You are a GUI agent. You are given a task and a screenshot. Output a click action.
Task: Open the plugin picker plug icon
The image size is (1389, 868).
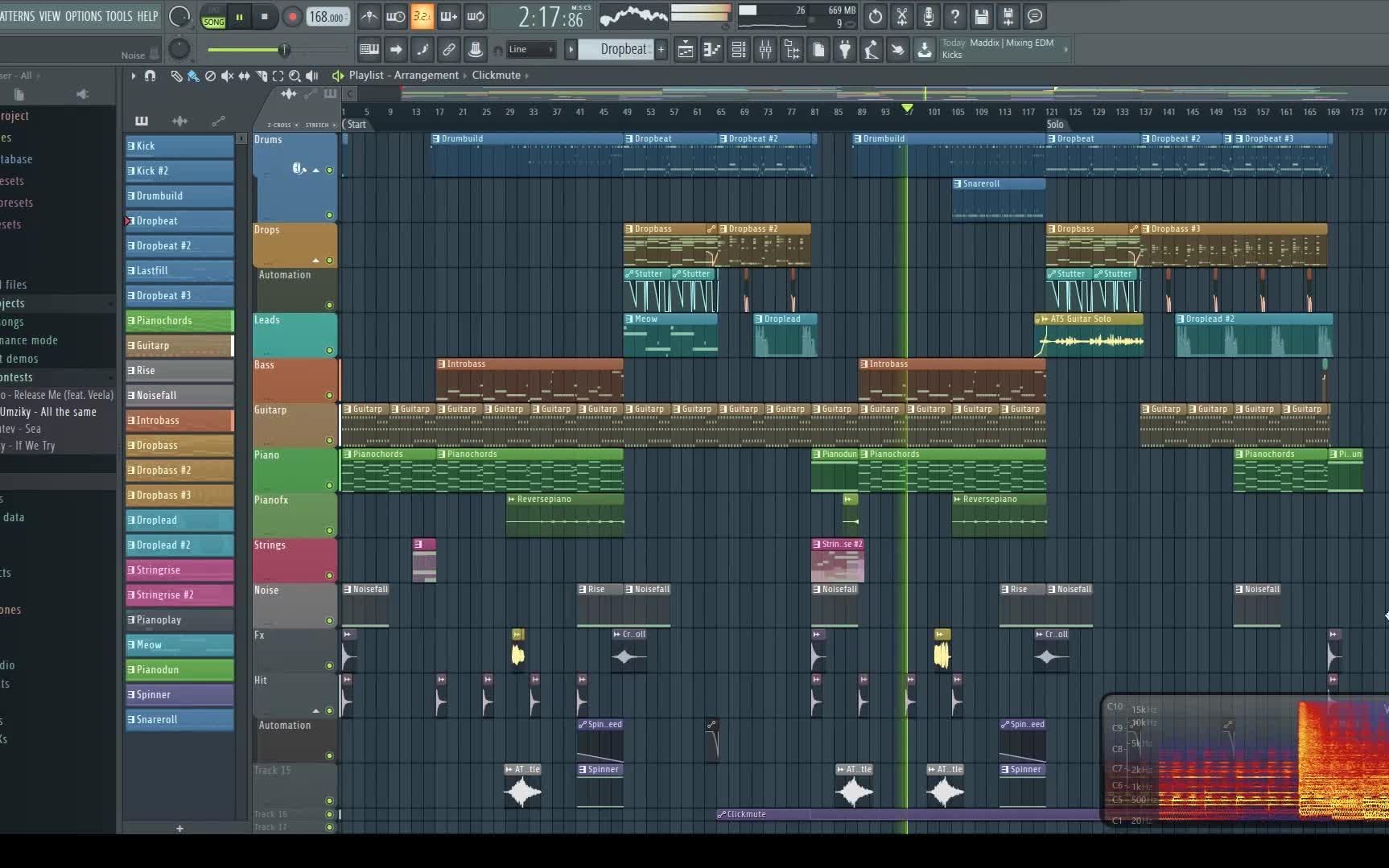pyautogui.click(x=845, y=50)
